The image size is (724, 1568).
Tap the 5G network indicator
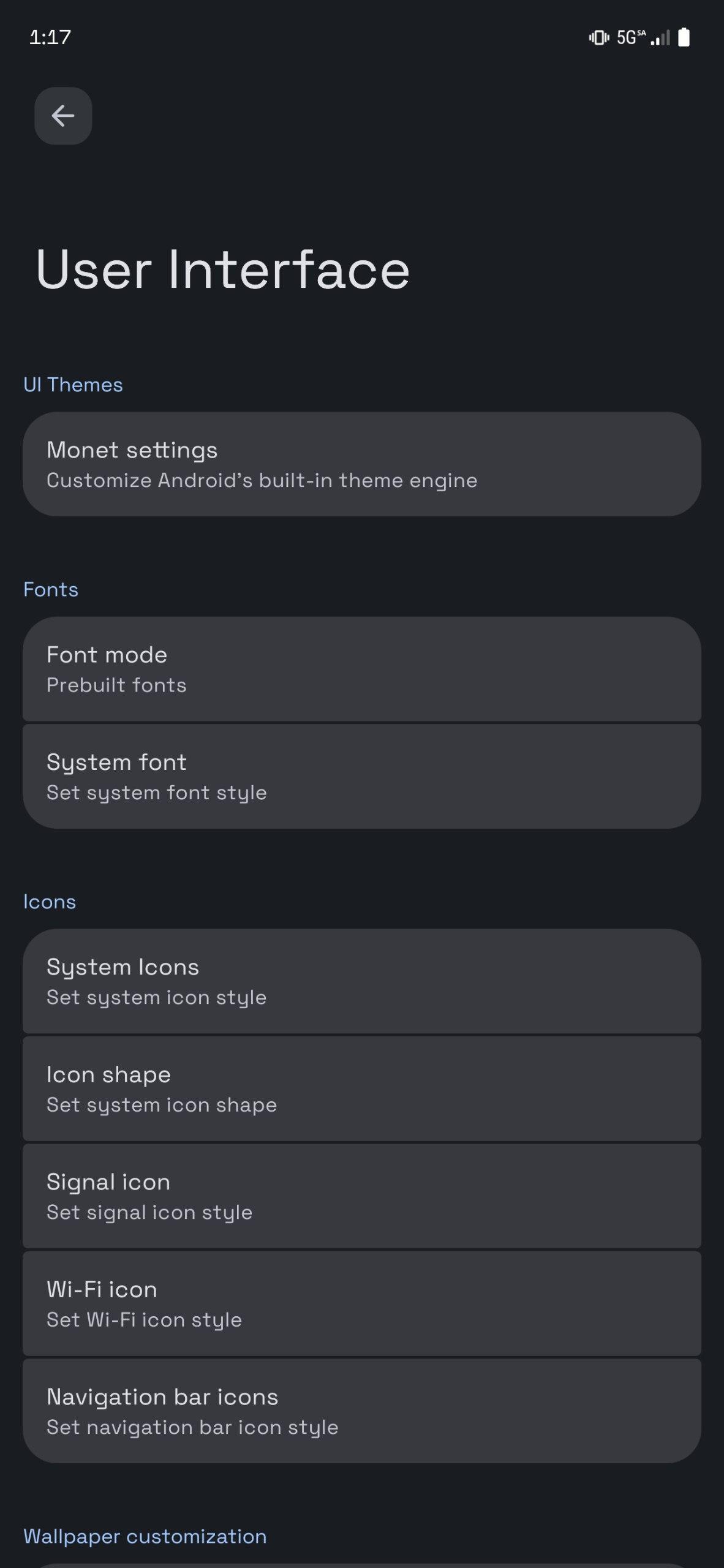point(630,38)
